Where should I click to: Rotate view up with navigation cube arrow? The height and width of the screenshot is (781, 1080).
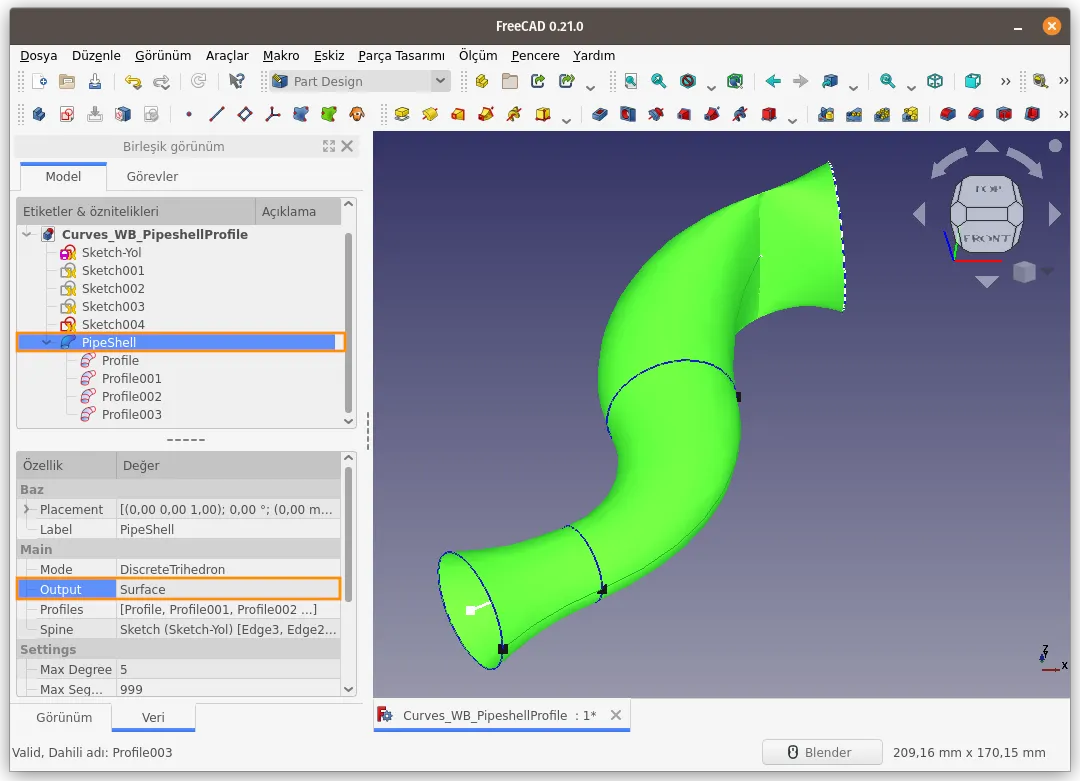click(x=987, y=146)
